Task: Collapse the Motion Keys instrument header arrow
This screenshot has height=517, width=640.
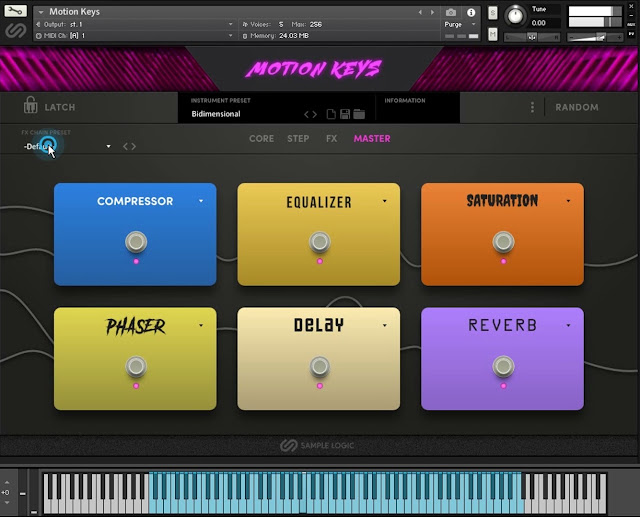Action: point(41,12)
